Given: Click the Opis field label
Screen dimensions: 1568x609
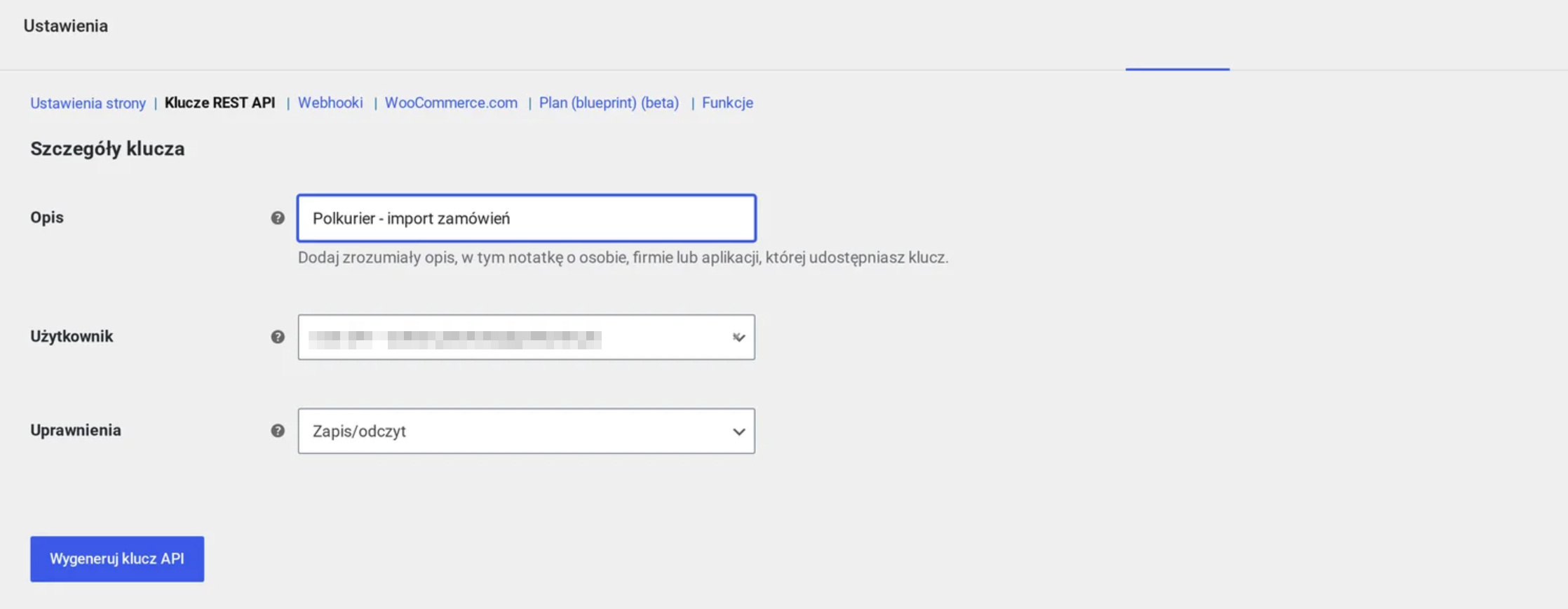Looking at the screenshot, I should tap(47, 217).
